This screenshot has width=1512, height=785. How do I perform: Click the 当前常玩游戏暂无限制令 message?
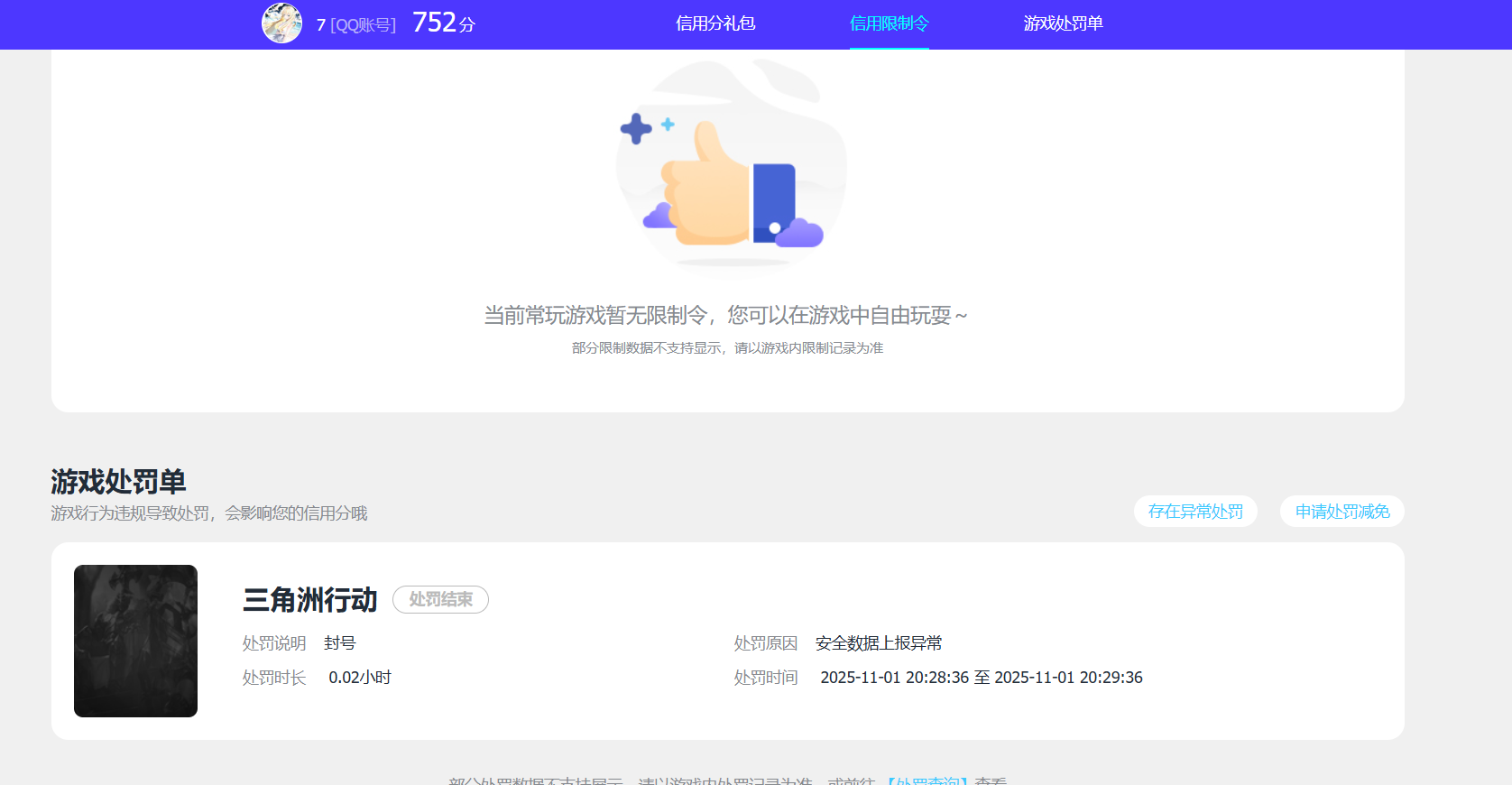pos(726,315)
